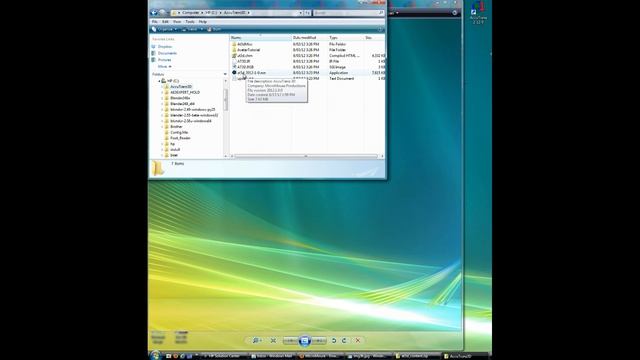The height and width of the screenshot is (360, 640).
Task: Open the Organize dropdown
Action: coord(164,29)
